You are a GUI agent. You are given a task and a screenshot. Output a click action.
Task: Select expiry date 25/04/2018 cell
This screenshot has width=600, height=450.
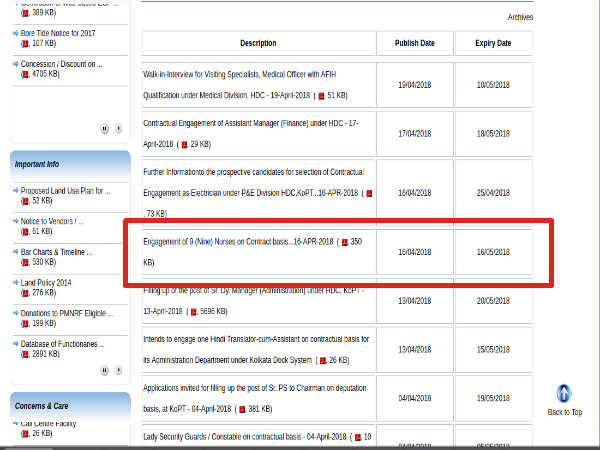pyautogui.click(x=493, y=193)
